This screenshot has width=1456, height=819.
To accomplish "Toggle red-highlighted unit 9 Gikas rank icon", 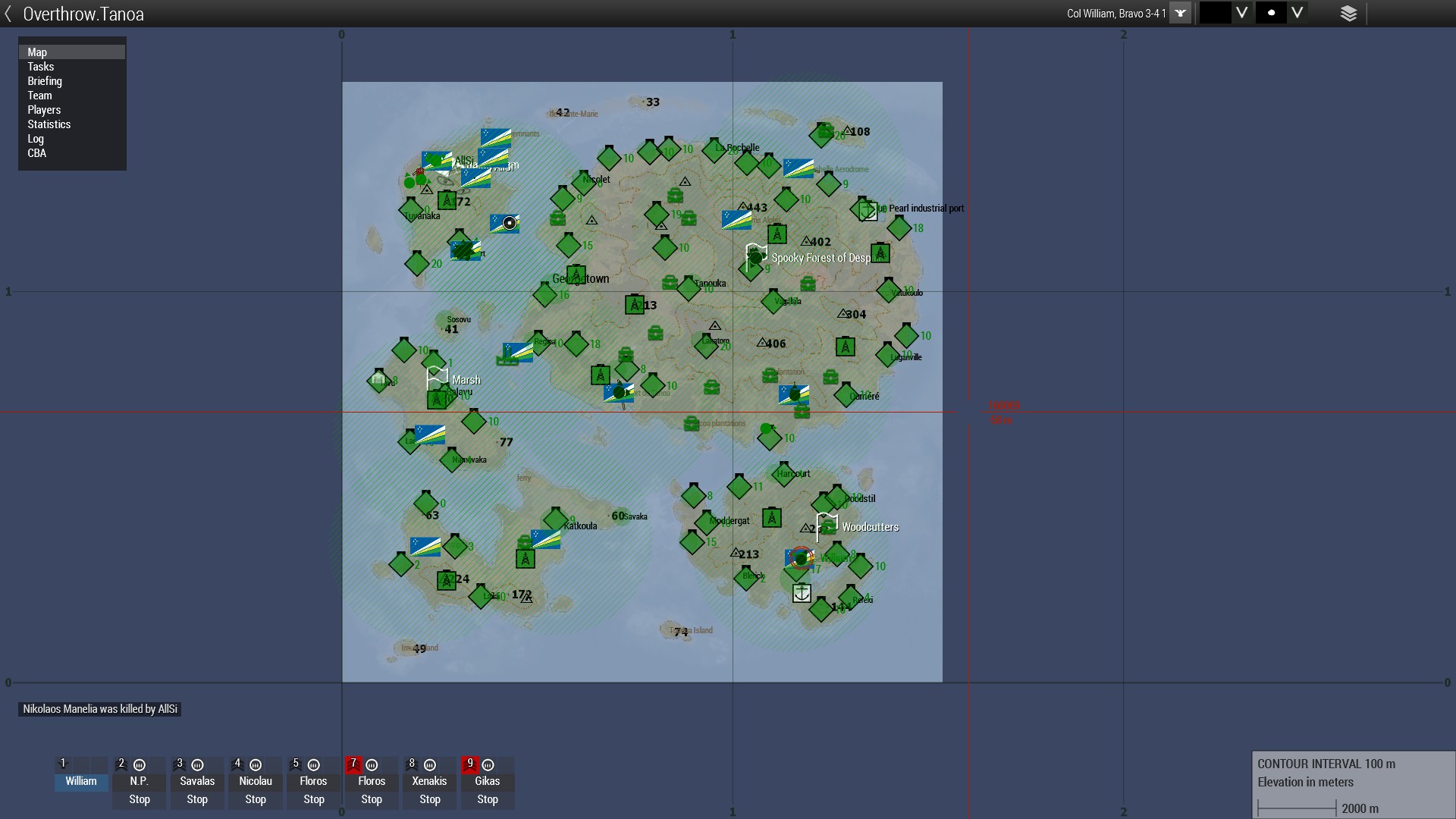I will 470,764.
